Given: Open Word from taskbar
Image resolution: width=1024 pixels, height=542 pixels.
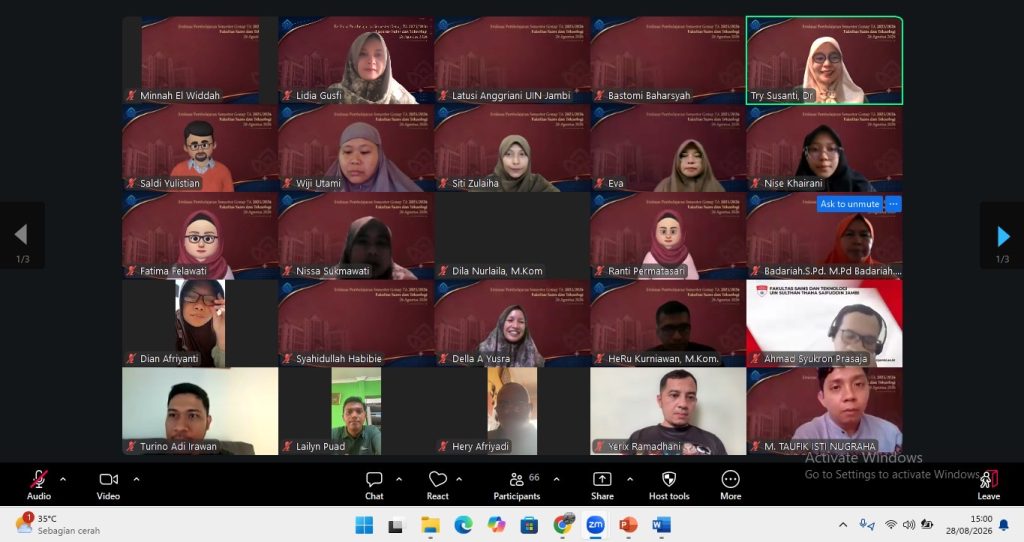Looking at the screenshot, I should point(661,525).
